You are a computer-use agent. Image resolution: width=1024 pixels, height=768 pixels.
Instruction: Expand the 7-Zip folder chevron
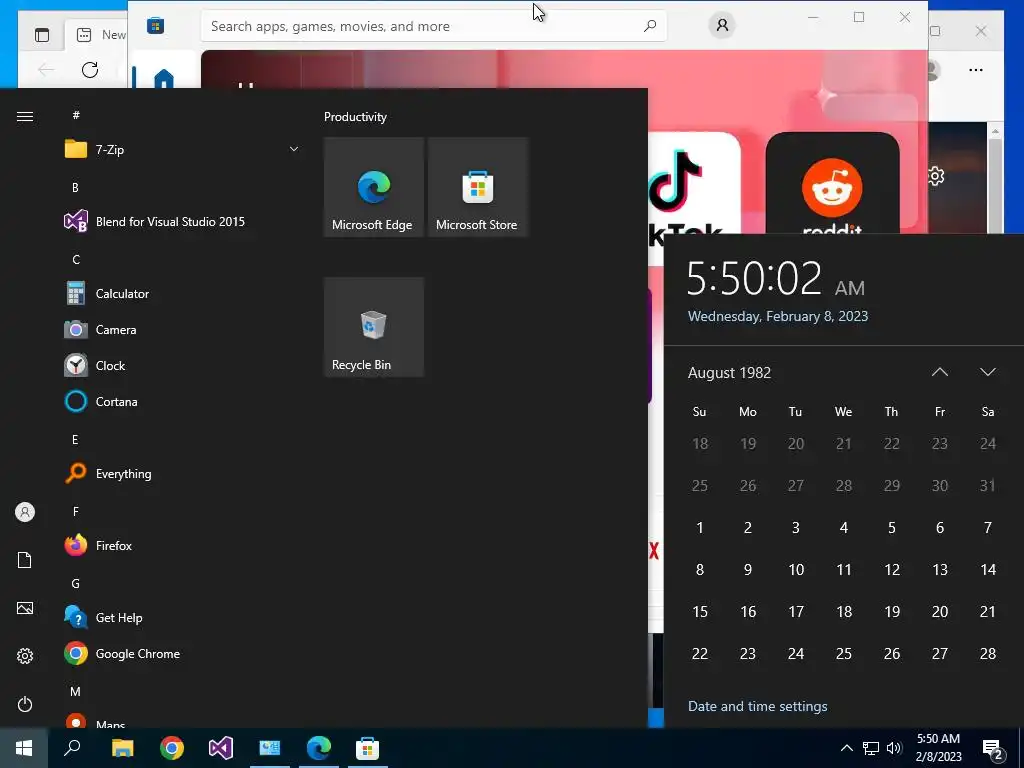point(294,150)
